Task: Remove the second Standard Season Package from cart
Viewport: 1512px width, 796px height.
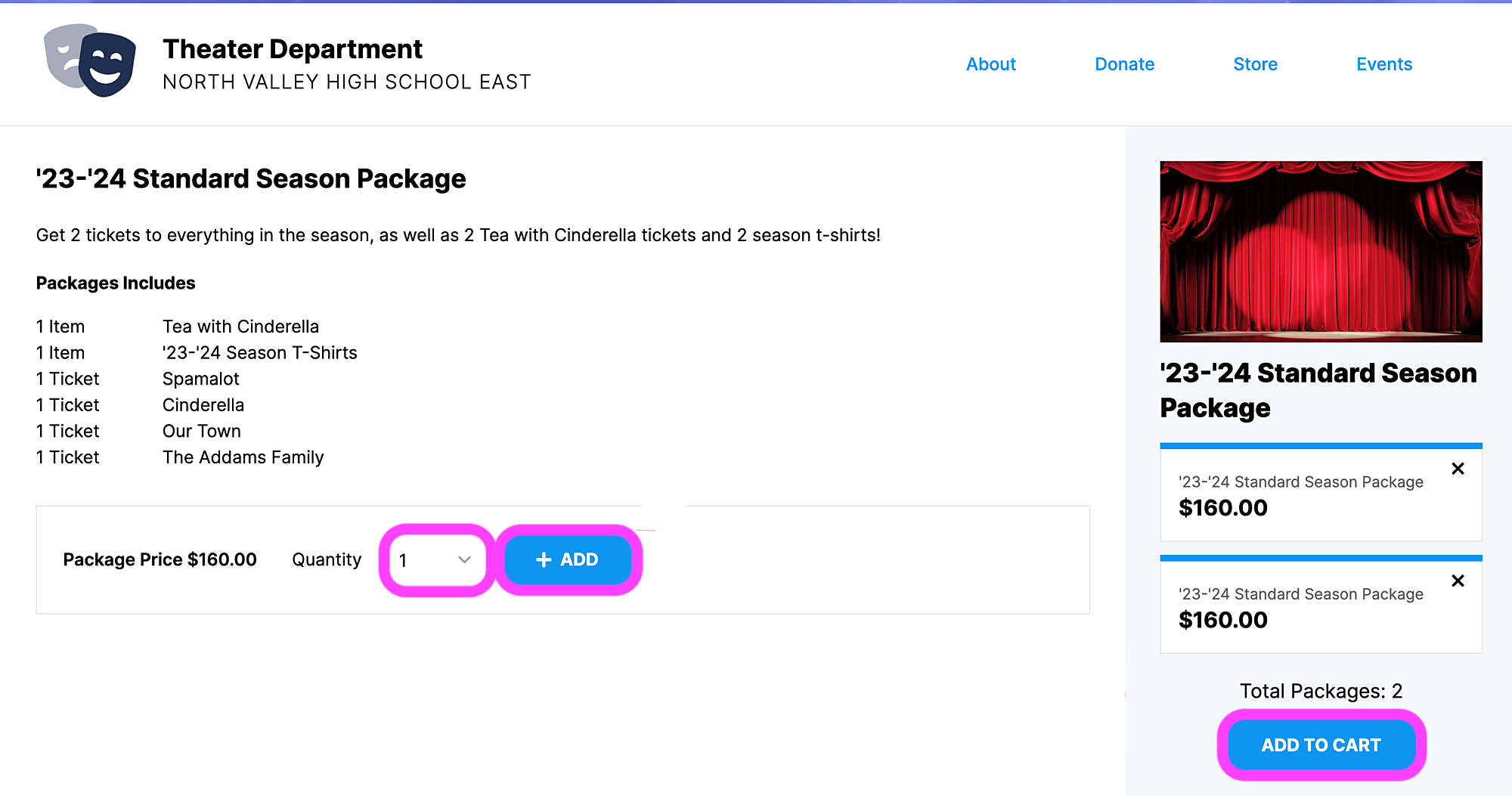Action: pos(1458,581)
